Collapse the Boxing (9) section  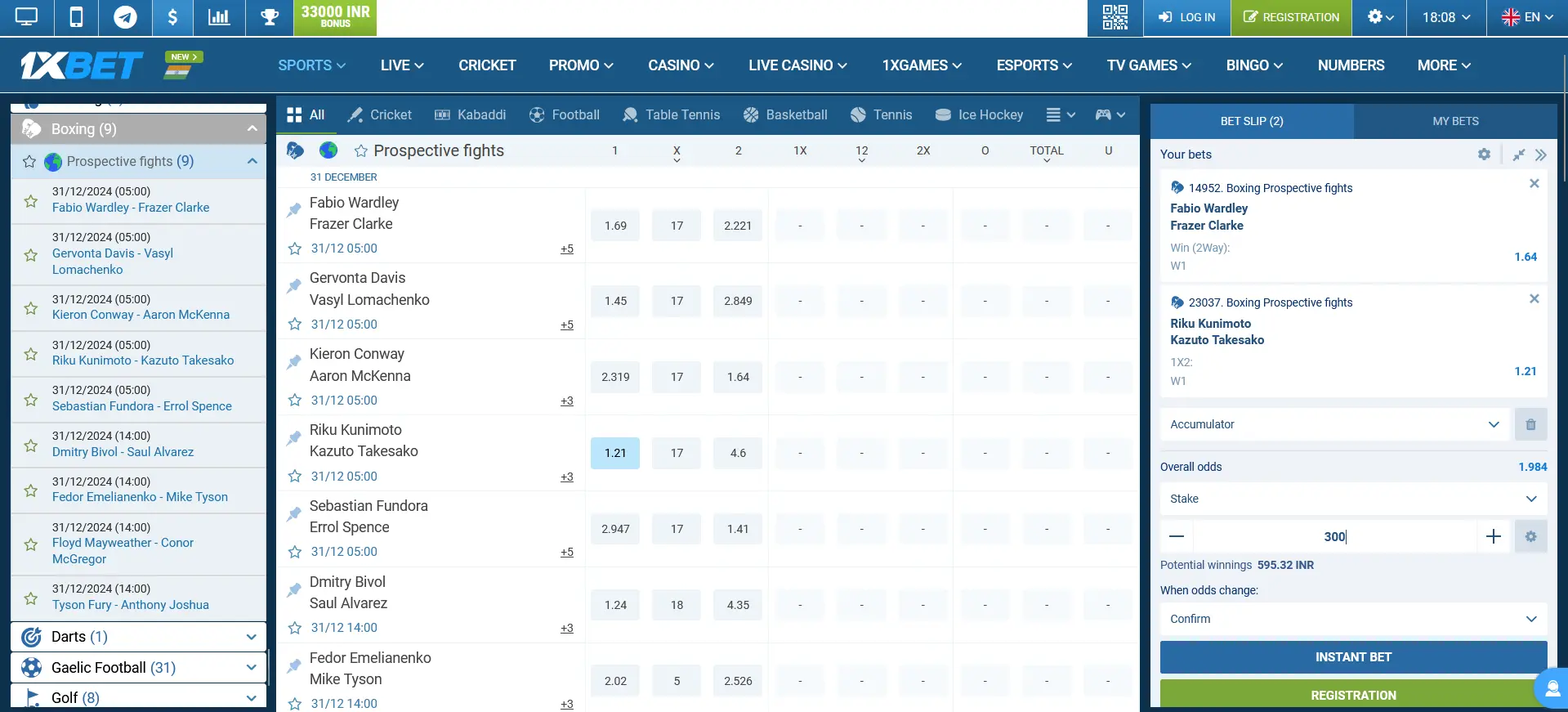(252, 128)
